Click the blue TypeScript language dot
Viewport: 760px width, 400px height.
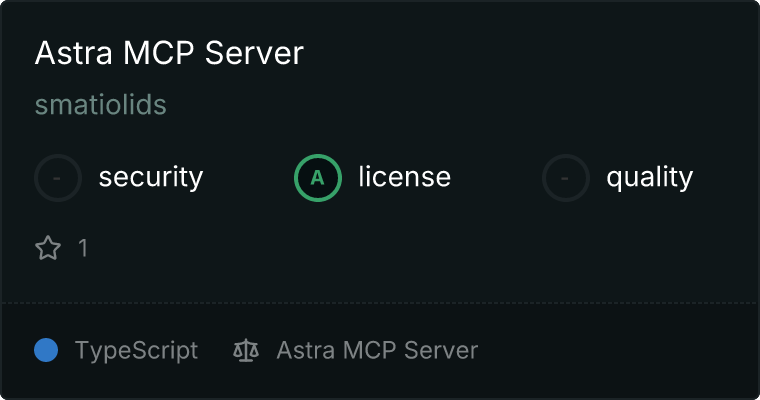coord(46,350)
